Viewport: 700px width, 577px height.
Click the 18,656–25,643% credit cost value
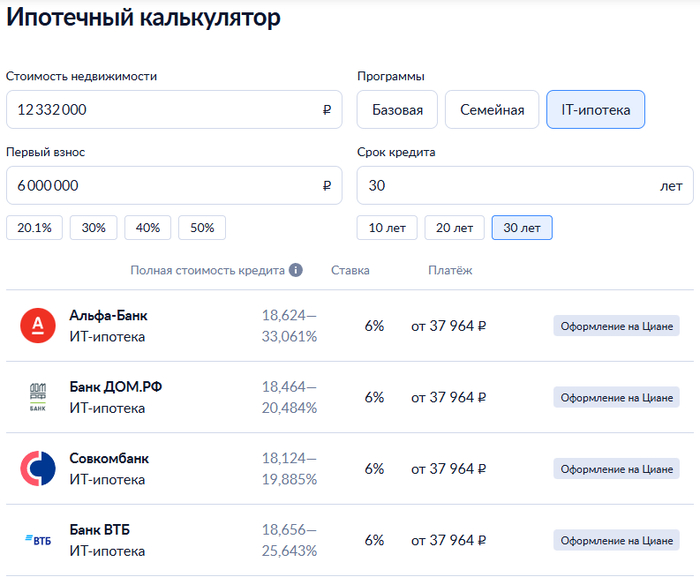(289, 540)
